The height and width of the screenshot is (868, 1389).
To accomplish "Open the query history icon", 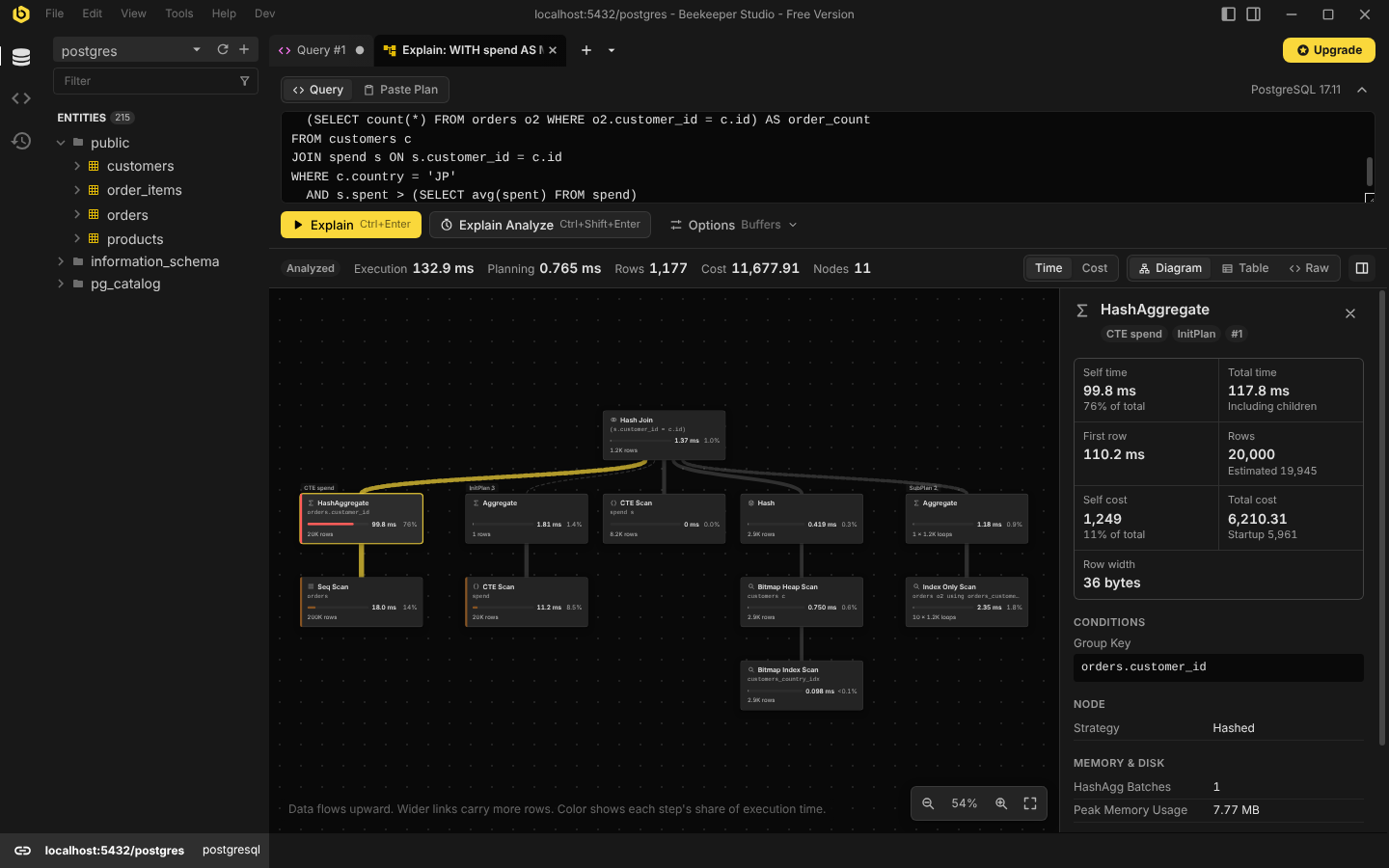I will (21, 141).
